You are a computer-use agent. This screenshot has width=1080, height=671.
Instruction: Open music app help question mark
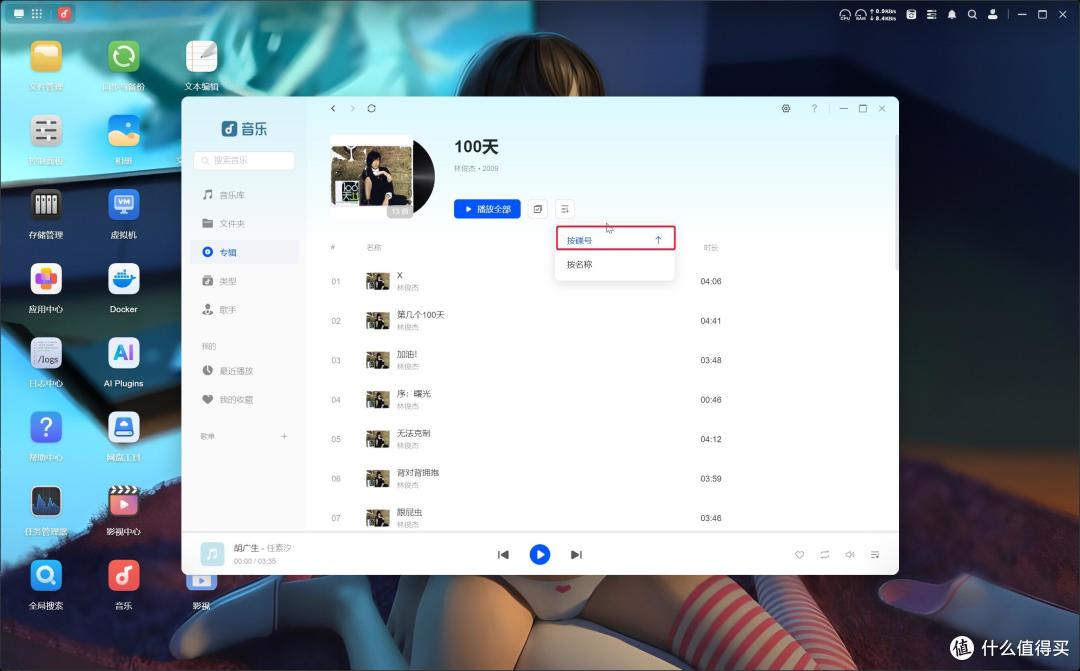tap(814, 109)
